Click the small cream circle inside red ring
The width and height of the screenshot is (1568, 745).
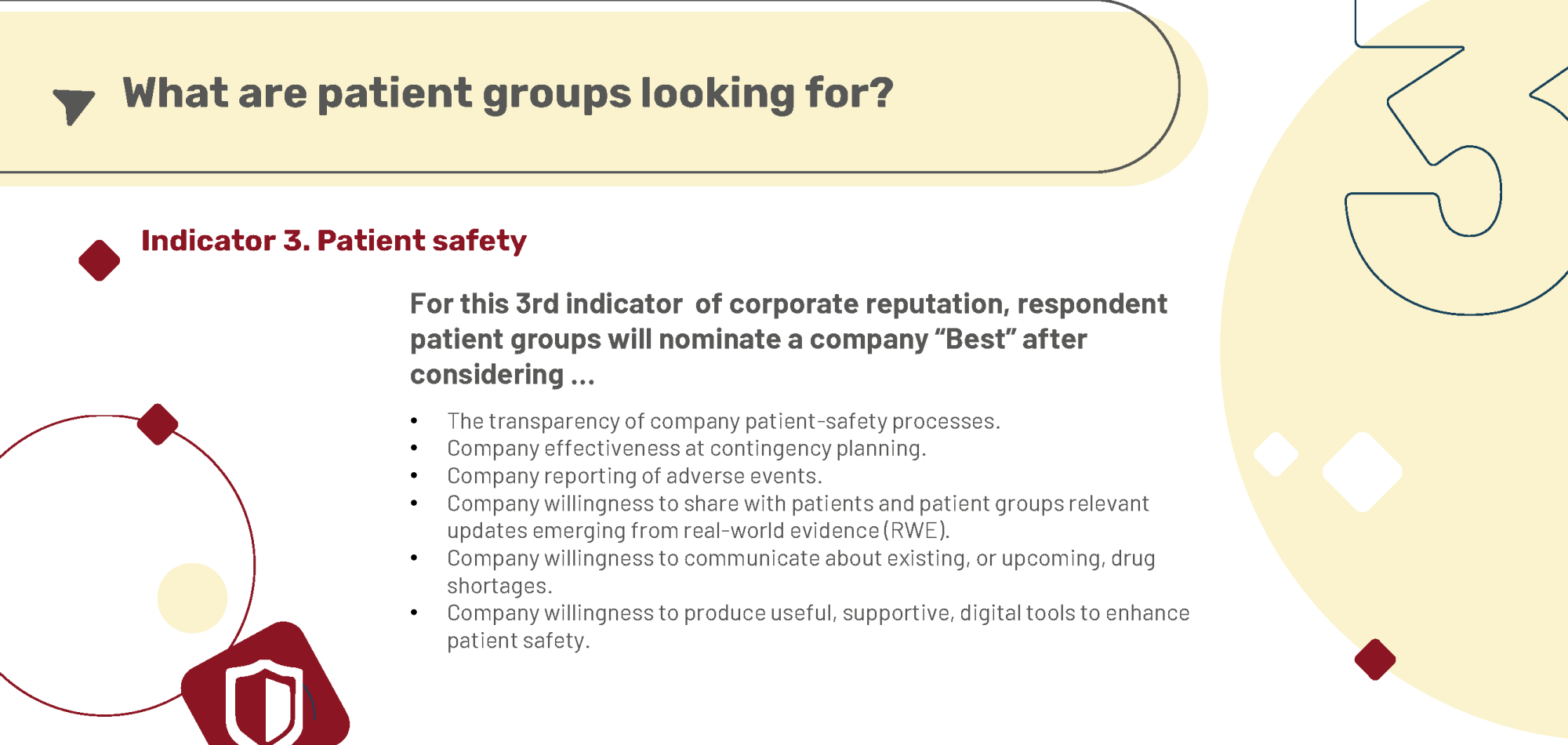[x=192, y=598]
